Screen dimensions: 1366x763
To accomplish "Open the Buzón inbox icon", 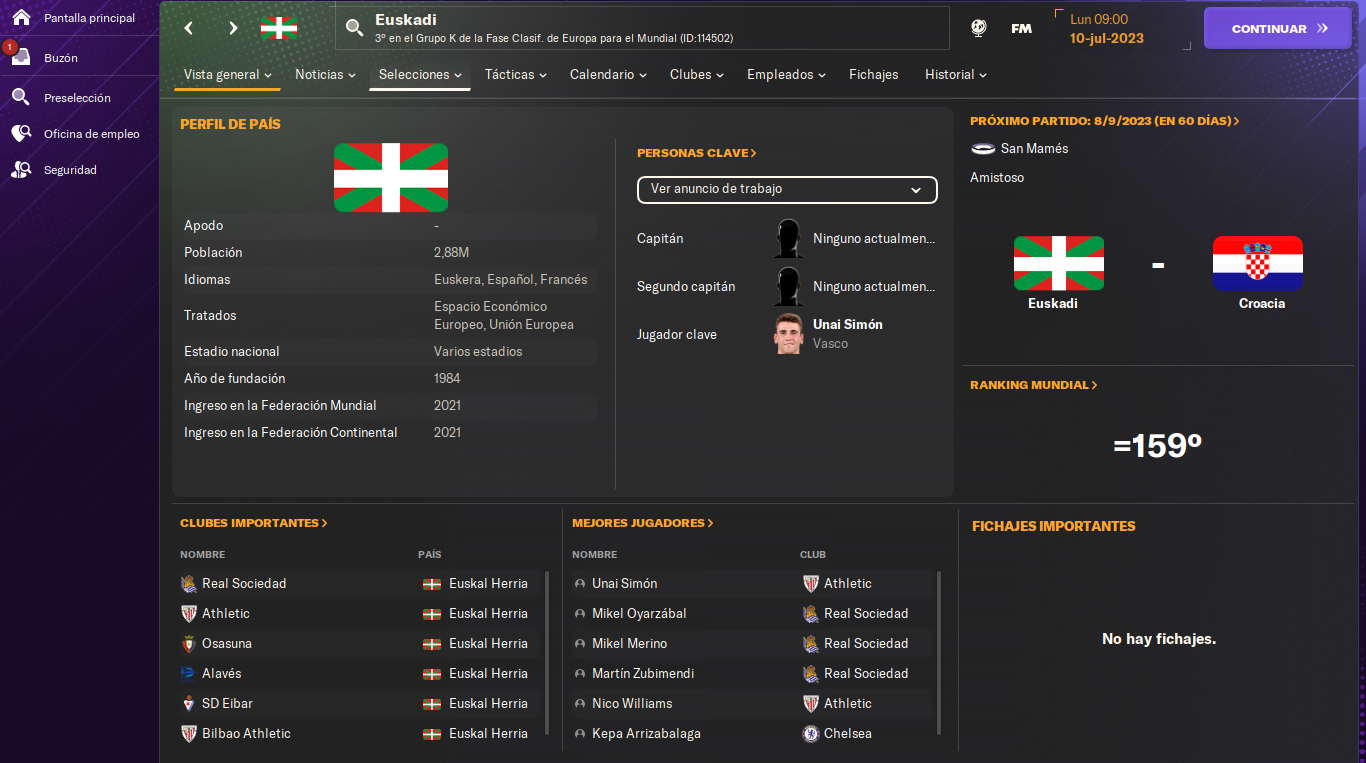I will tap(21, 57).
